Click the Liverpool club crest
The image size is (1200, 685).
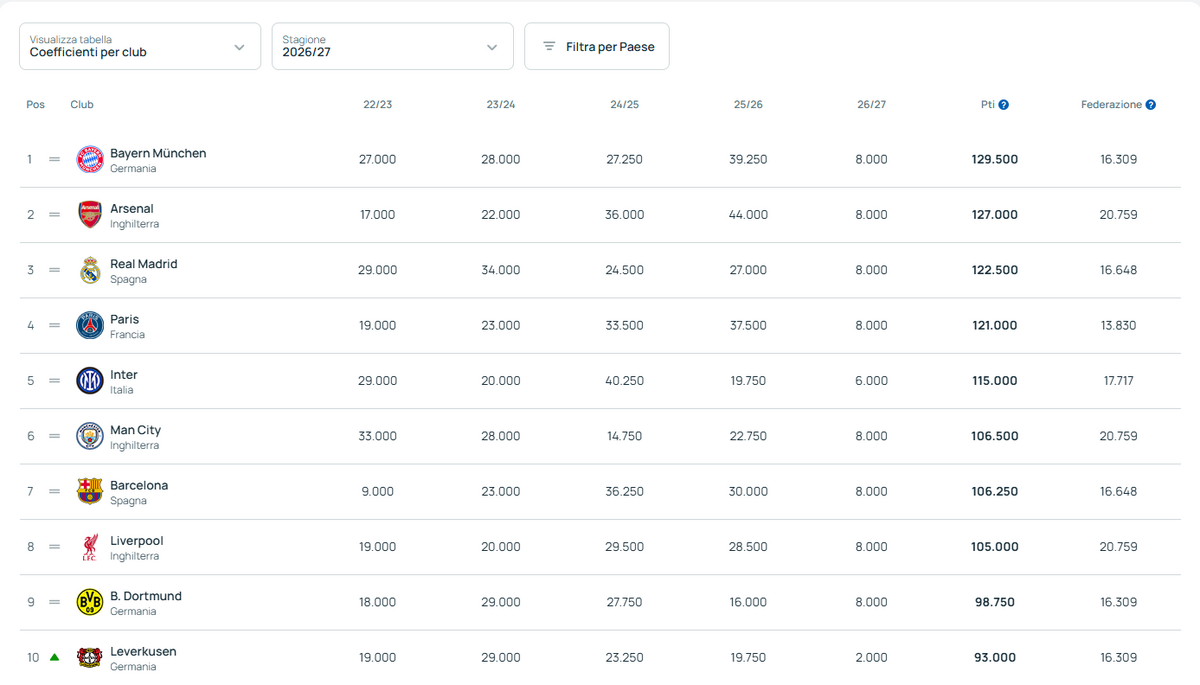click(x=90, y=547)
